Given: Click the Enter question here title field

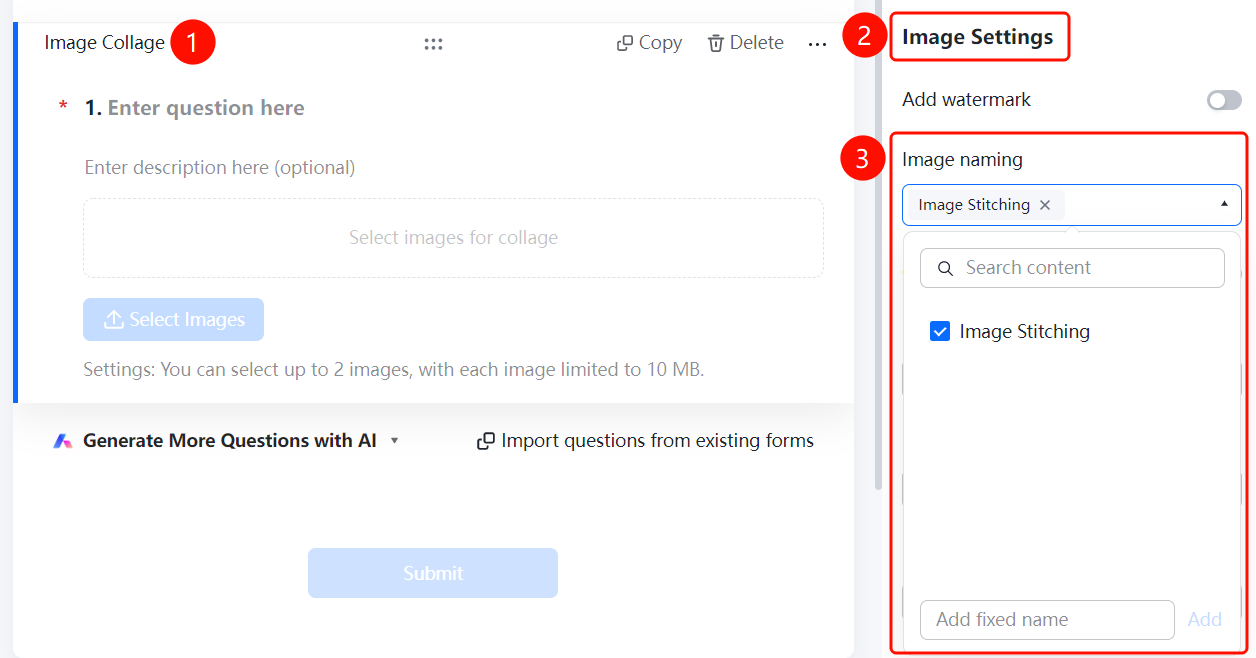Looking at the screenshot, I should click(206, 108).
